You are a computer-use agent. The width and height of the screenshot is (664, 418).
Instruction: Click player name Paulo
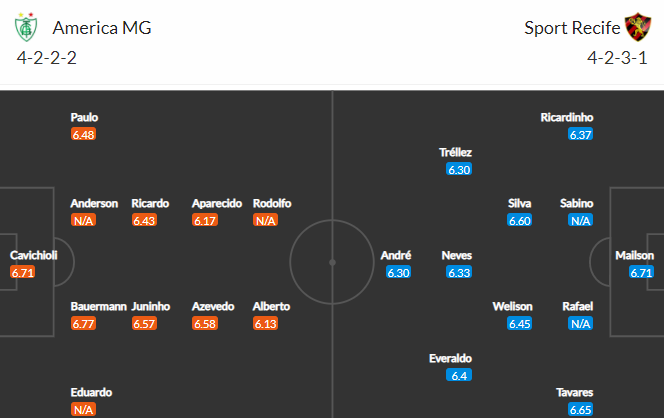84,117
